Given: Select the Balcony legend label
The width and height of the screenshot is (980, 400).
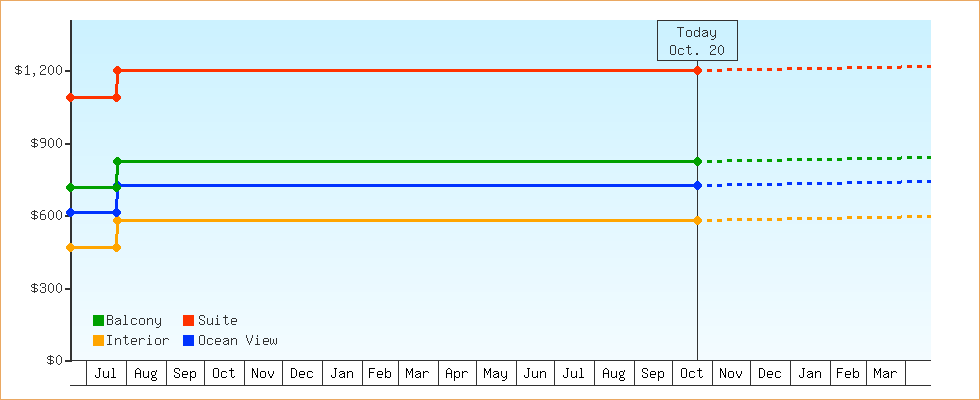Looking at the screenshot, I should click(134, 320).
